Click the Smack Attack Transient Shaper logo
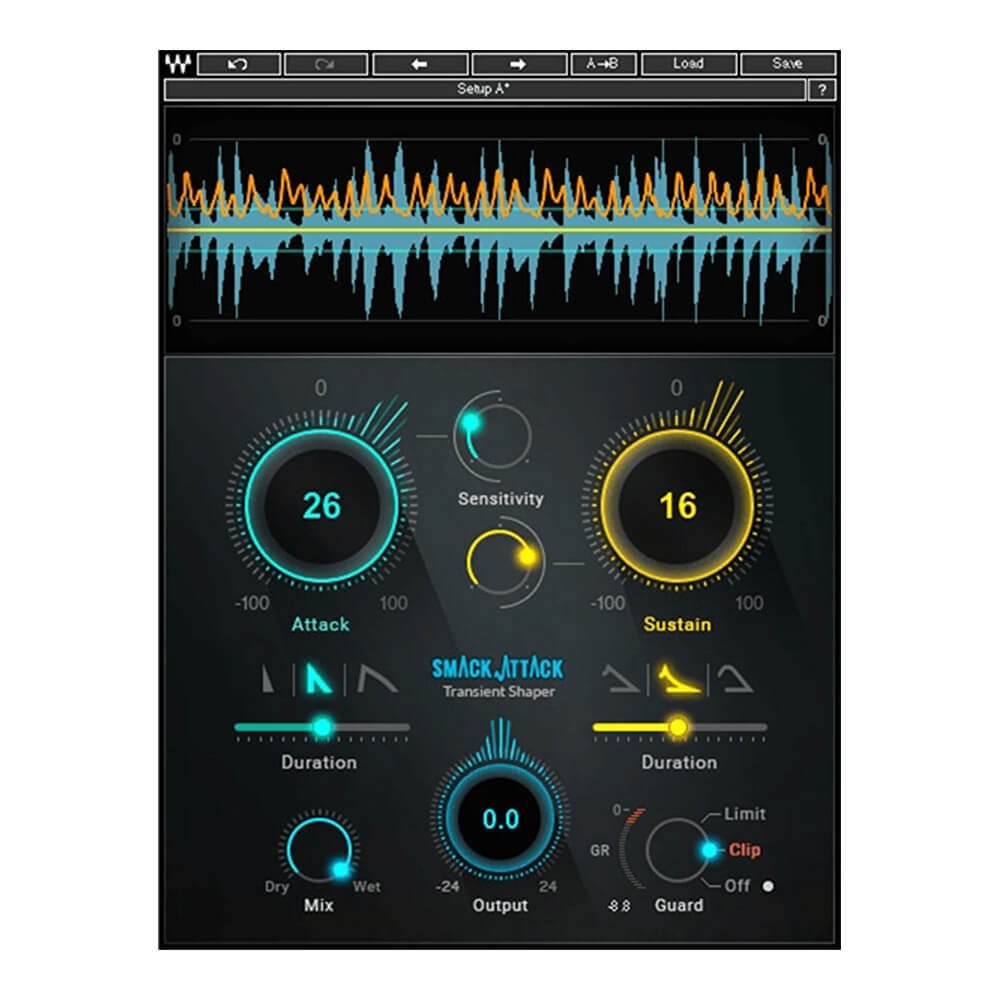 coord(498,677)
